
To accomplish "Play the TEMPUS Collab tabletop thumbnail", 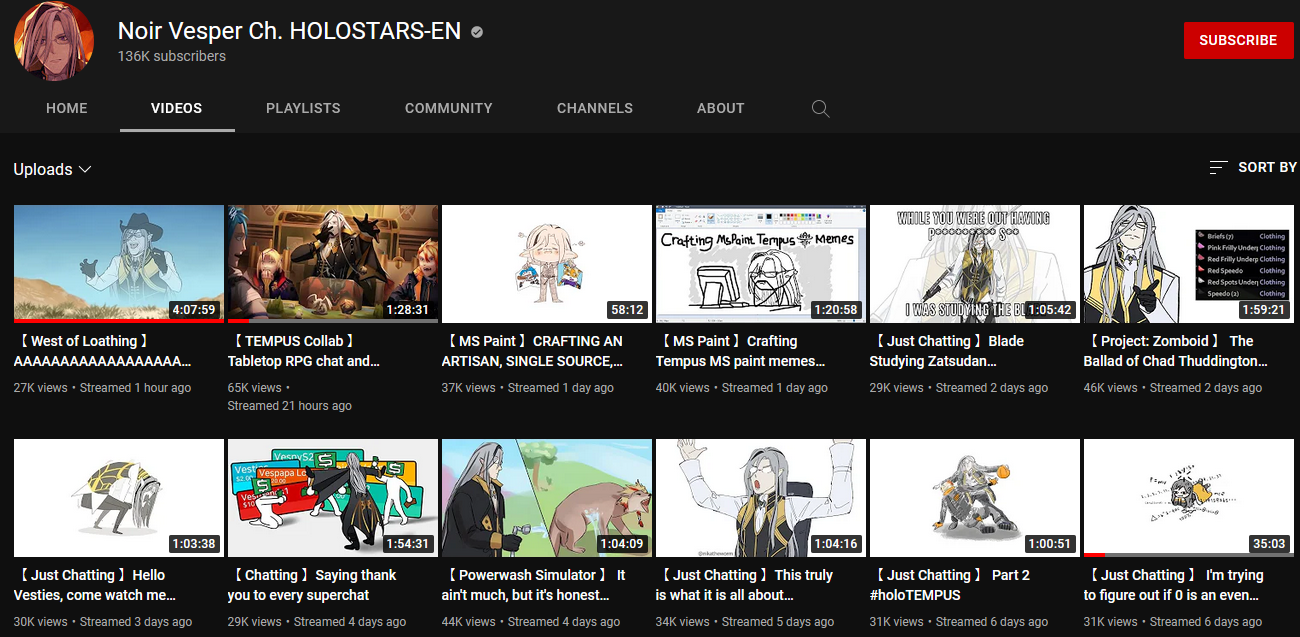I will (x=333, y=264).
